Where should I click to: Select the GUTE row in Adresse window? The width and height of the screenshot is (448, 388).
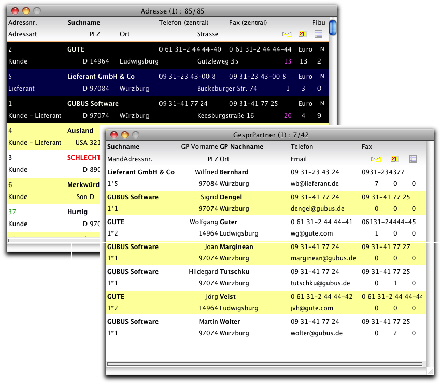pyautogui.click(x=168, y=56)
